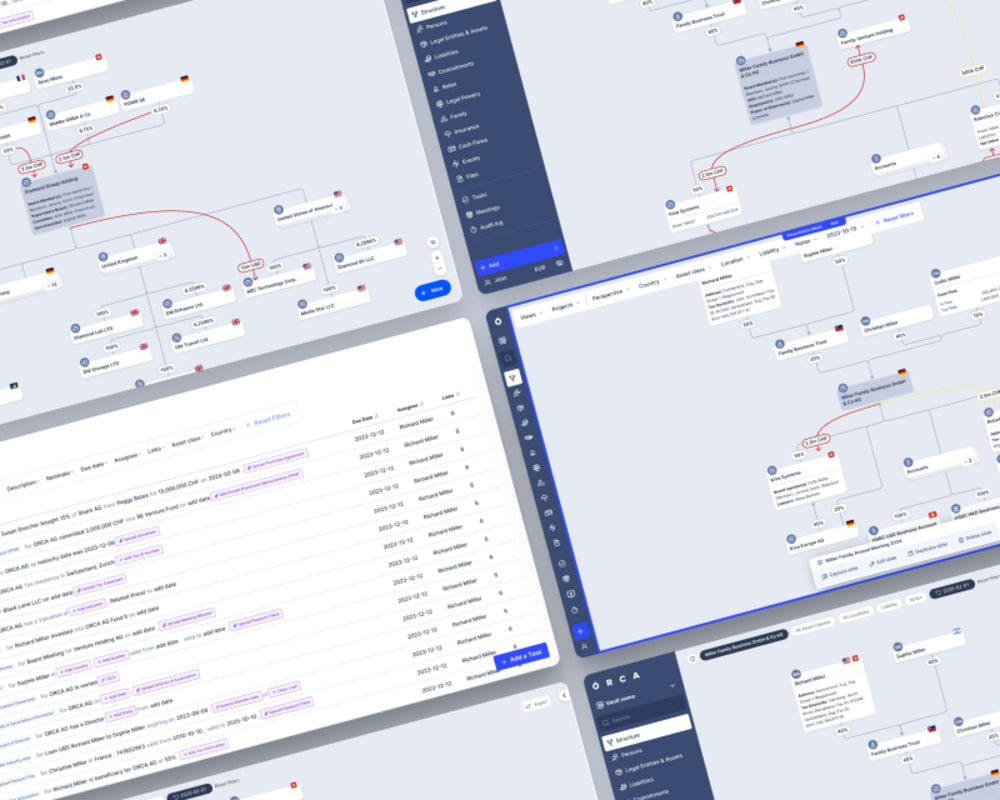
Task: Click Edit slide in the slide toolbar
Action: click(x=883, y=561)
